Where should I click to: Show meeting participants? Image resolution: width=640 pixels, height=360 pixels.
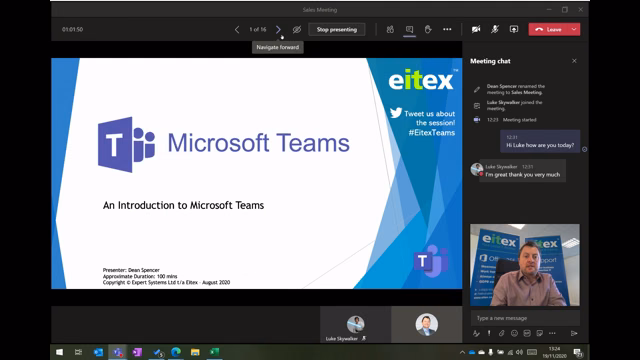tap(390, 29)
